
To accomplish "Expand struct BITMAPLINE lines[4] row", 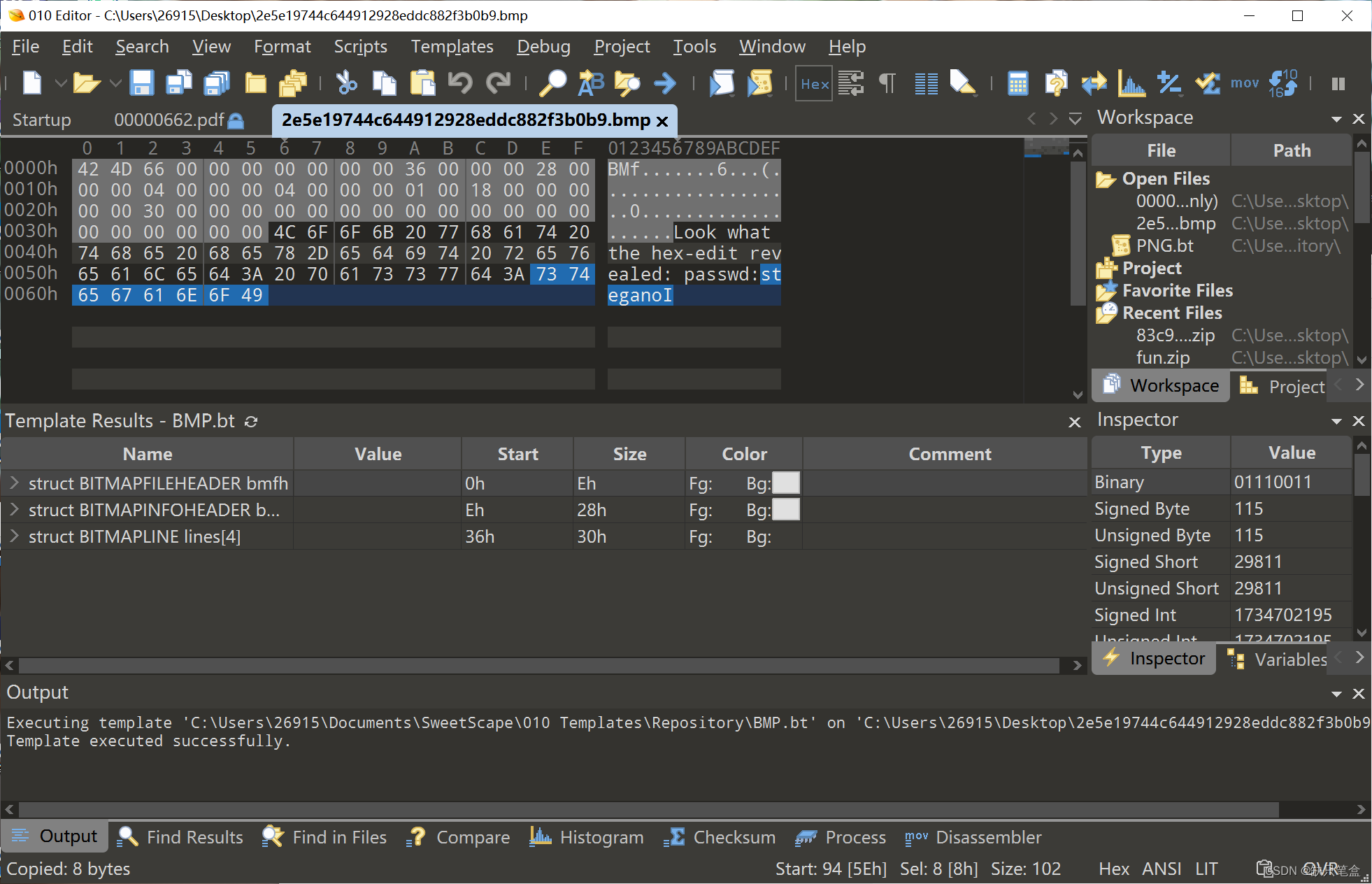I will tap(14, 536).
